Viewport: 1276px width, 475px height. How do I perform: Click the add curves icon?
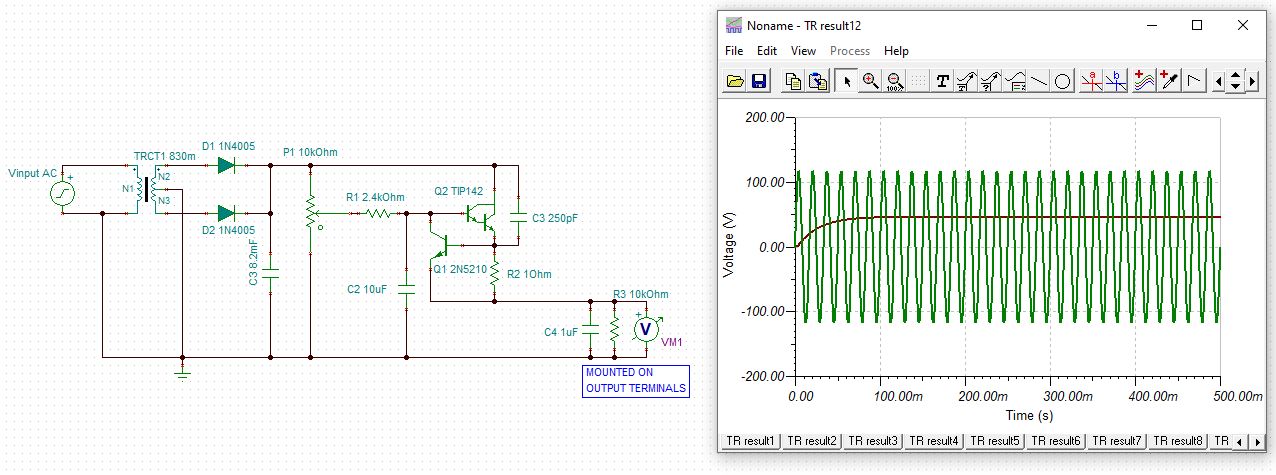point(1145,82)
